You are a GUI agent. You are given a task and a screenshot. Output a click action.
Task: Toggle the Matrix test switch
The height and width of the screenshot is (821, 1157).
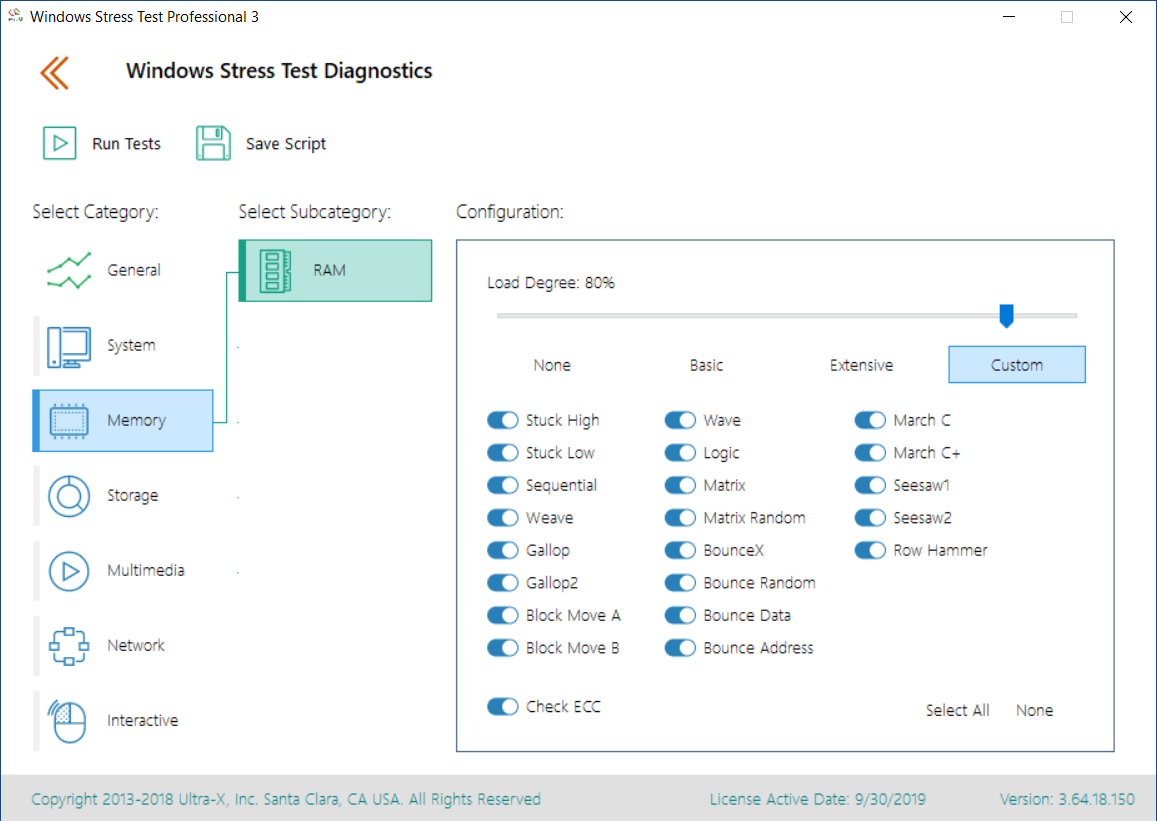tap(680, 485)
